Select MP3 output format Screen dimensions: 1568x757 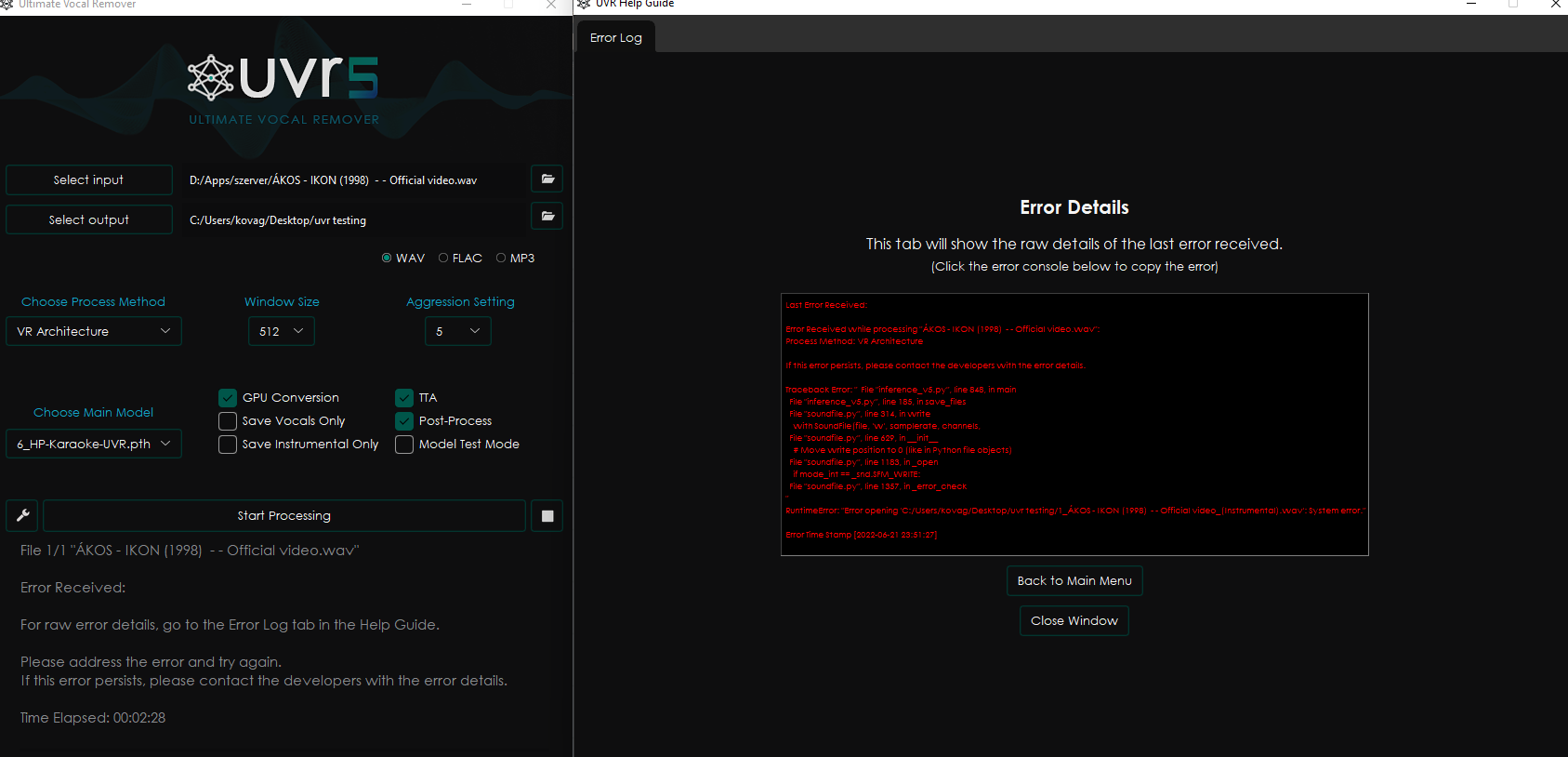(516, 258)
